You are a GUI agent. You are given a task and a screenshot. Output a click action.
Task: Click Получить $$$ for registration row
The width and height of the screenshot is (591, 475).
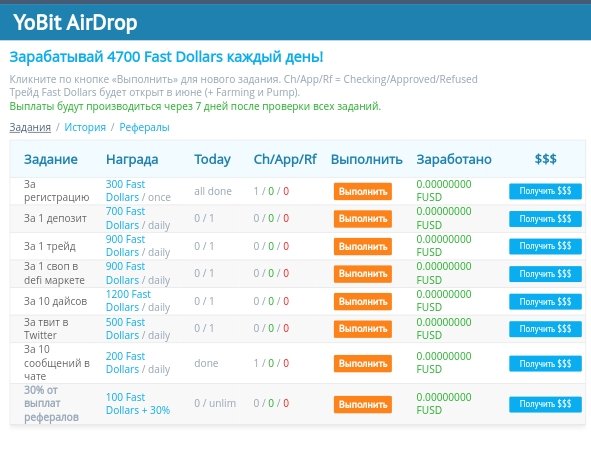pyautogui.click(x=545, y=191)
